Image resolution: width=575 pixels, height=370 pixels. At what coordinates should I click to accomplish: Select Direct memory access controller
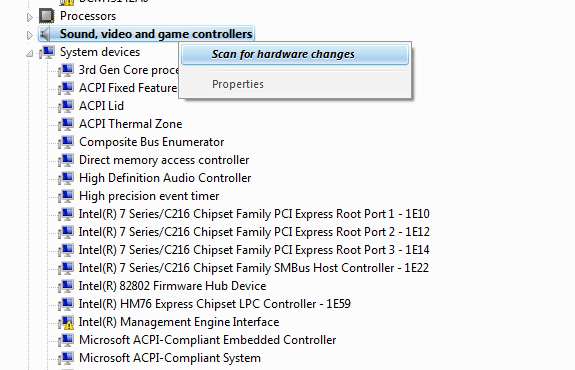(164, 160)
